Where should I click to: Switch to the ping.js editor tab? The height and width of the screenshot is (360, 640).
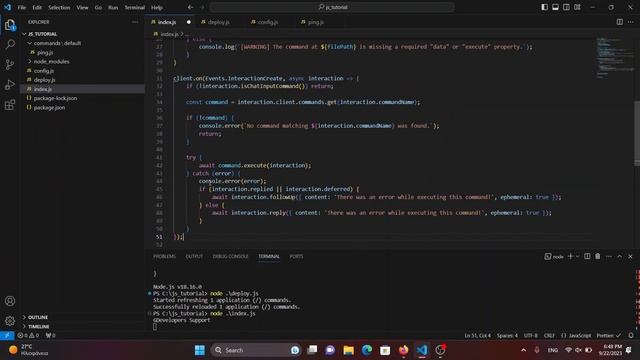point(316,22)
